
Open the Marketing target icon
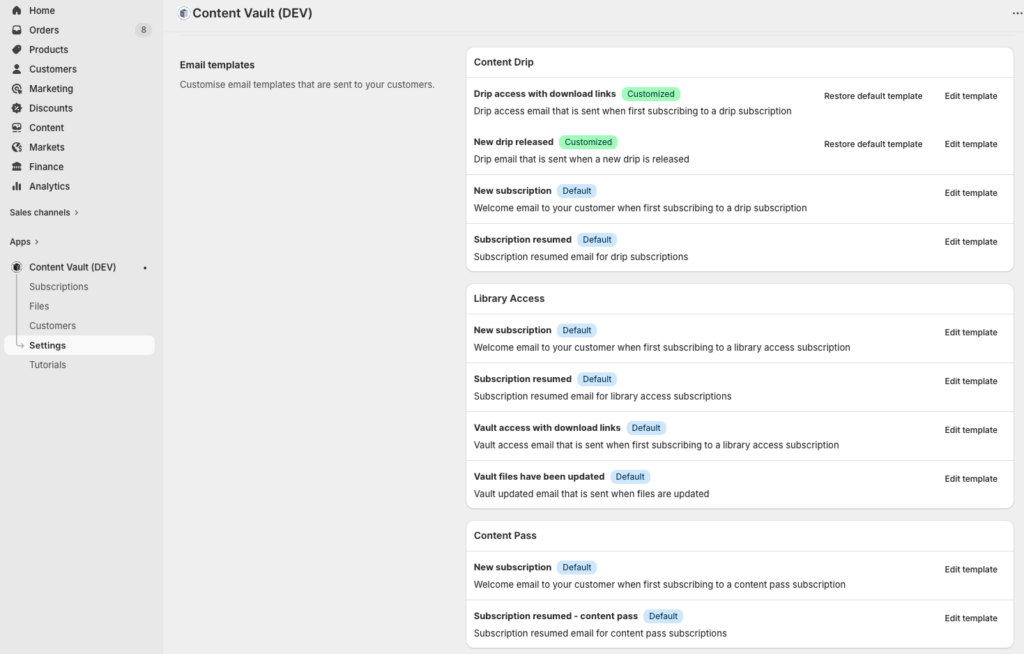17,88
